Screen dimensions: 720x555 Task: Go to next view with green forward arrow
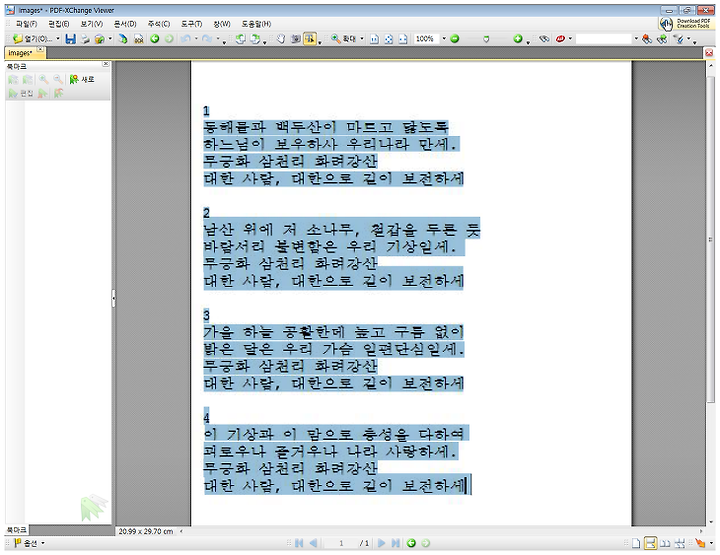tap(169, 39)
